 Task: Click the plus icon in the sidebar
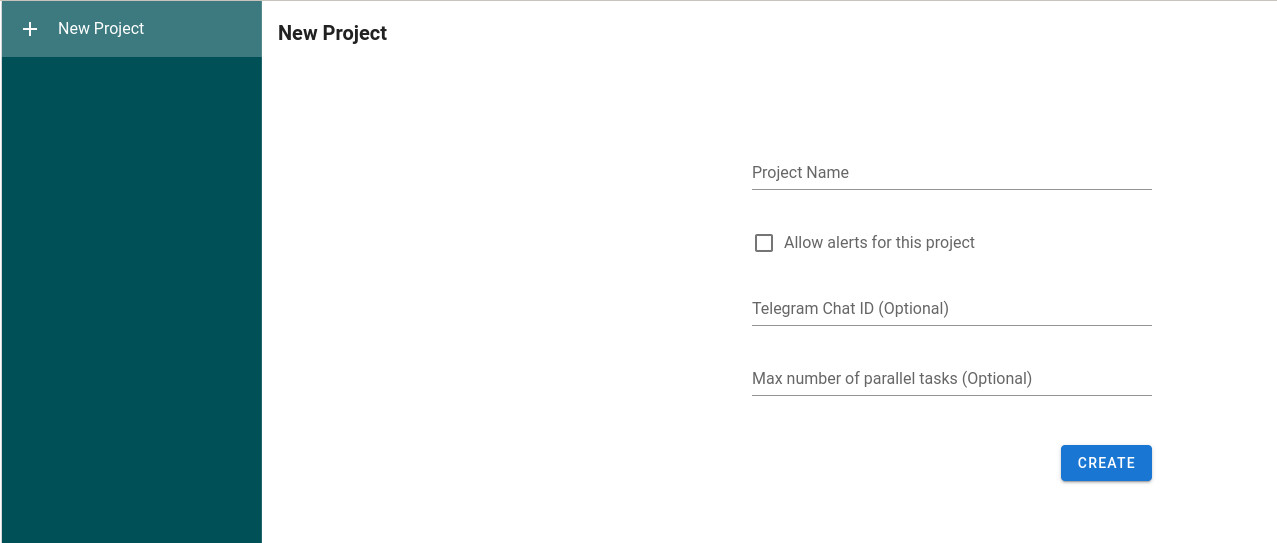(30, 29)
